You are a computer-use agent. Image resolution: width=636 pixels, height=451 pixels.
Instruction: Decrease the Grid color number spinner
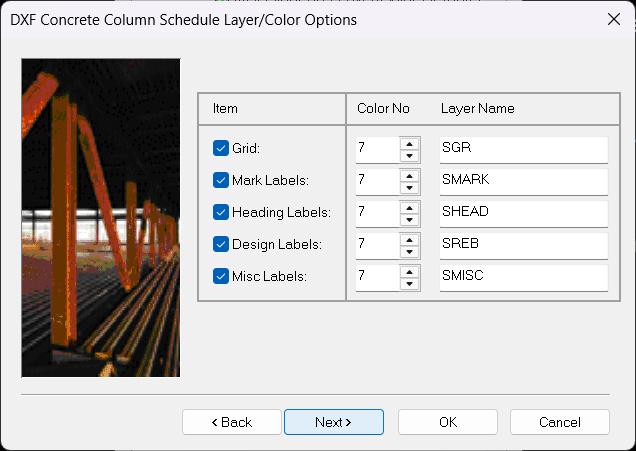click(x=409, y=156)
